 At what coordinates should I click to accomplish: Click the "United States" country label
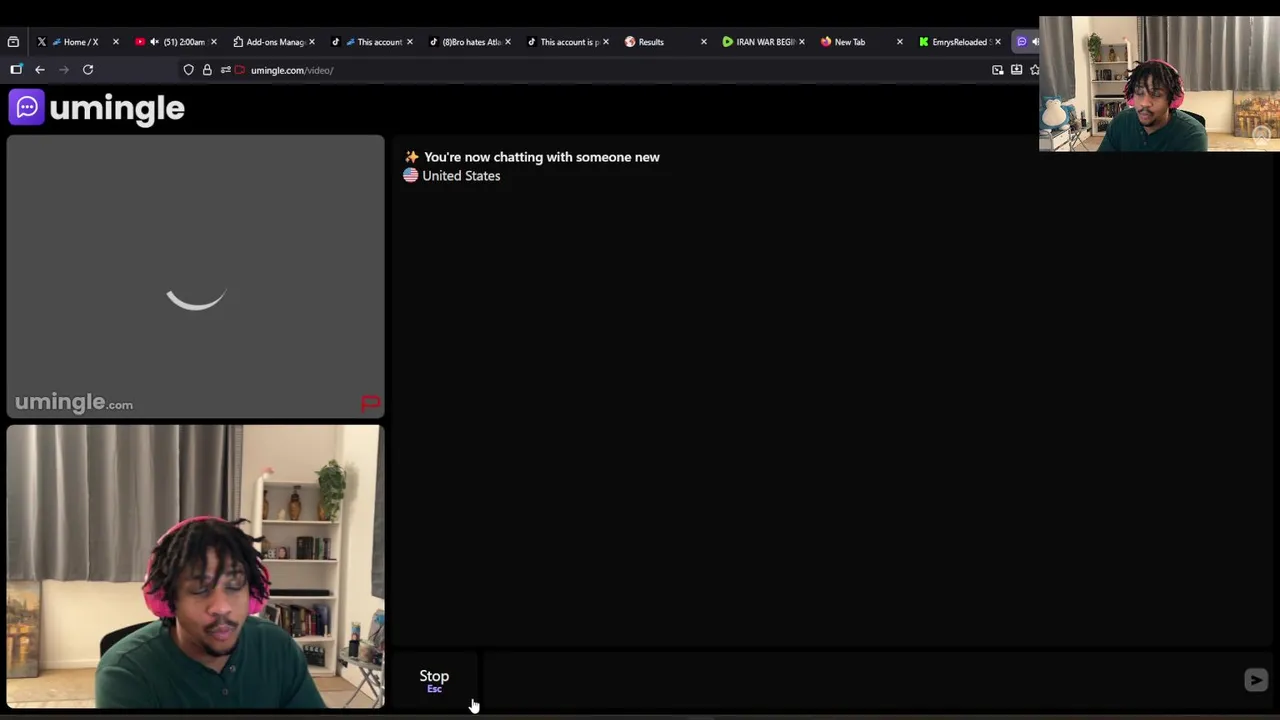(461, 176)
